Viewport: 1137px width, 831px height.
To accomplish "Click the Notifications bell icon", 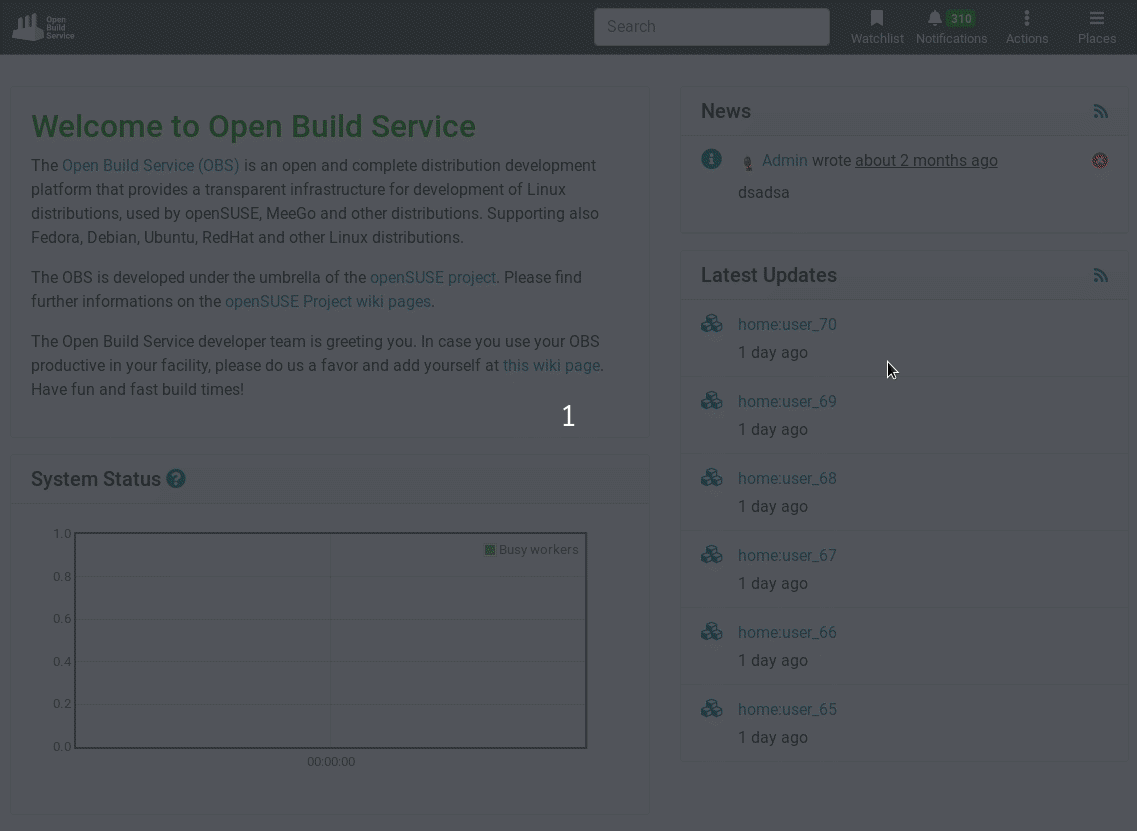I will tap(933, 18).
